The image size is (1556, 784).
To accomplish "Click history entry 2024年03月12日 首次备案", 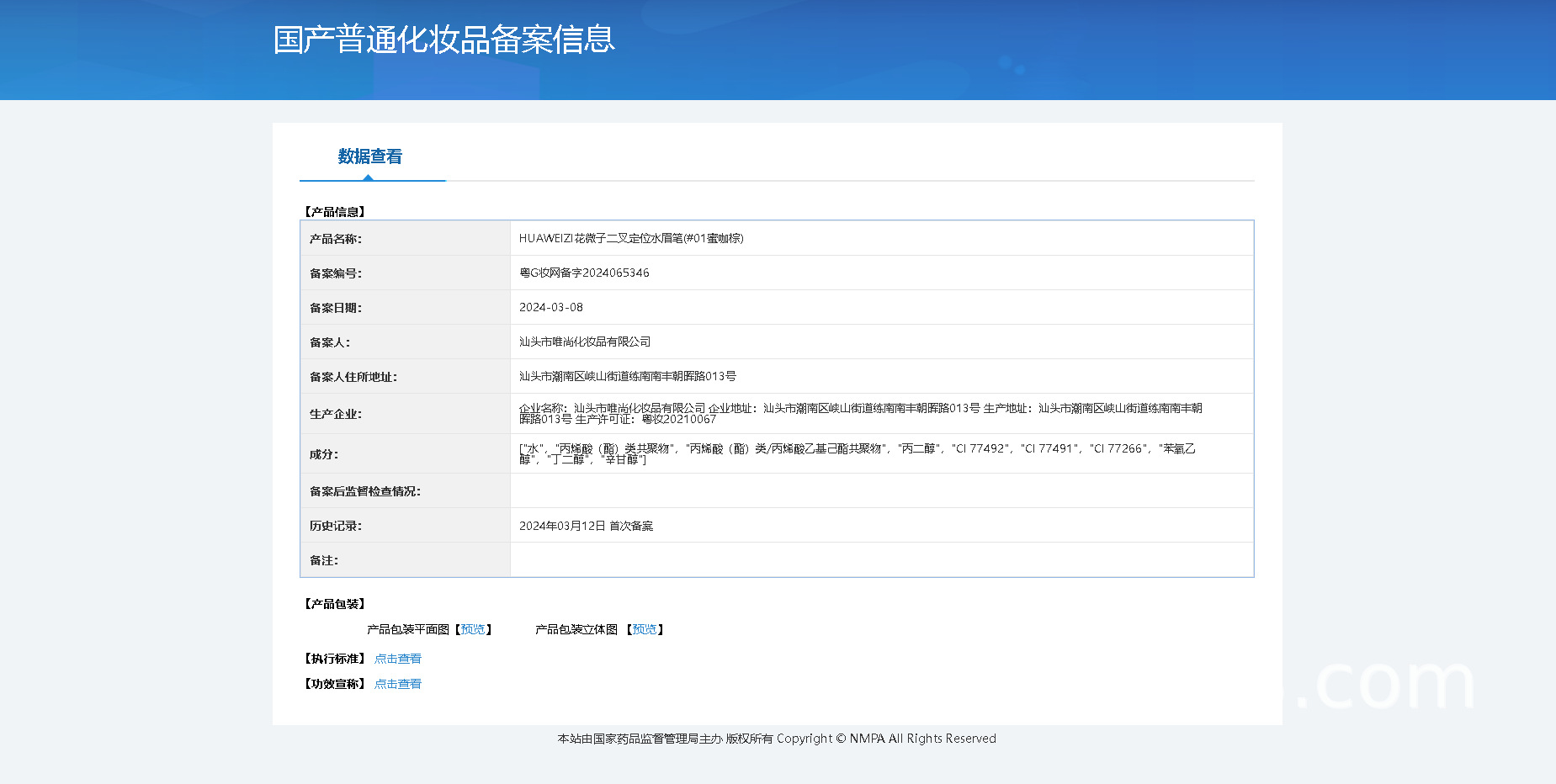I will coord(586,526).
